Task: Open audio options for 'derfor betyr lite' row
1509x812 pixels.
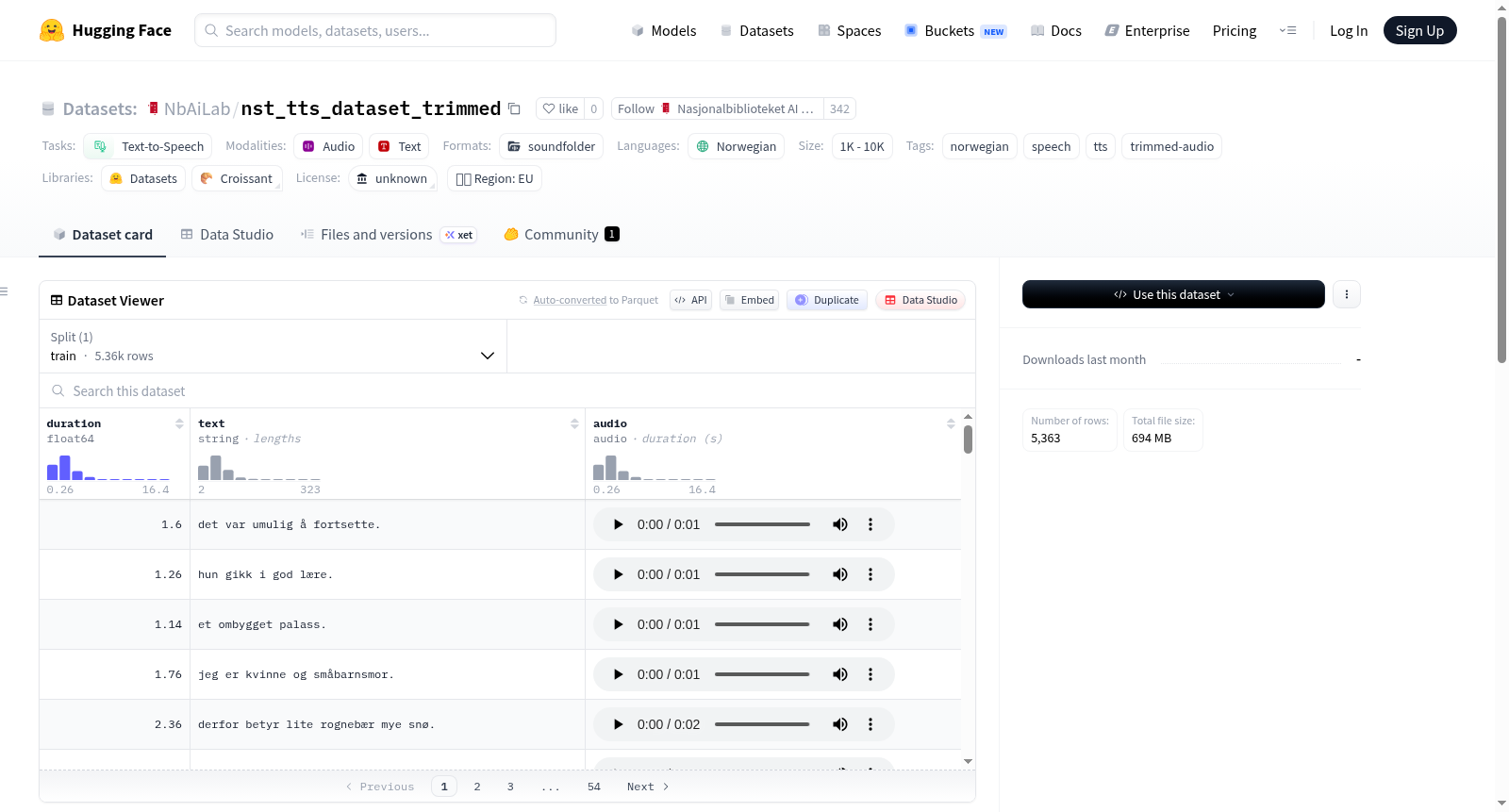Action: [871, 724]
